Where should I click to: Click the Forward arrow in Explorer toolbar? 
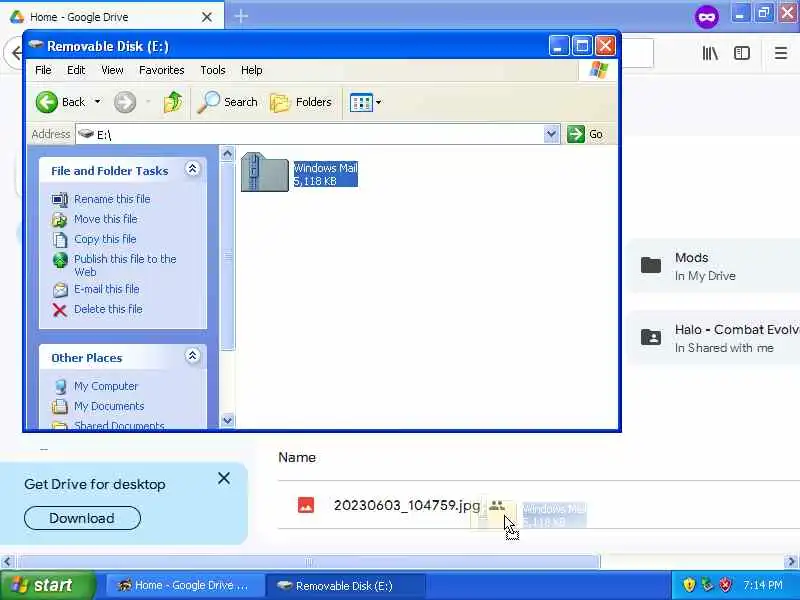[x=125, y=102]
